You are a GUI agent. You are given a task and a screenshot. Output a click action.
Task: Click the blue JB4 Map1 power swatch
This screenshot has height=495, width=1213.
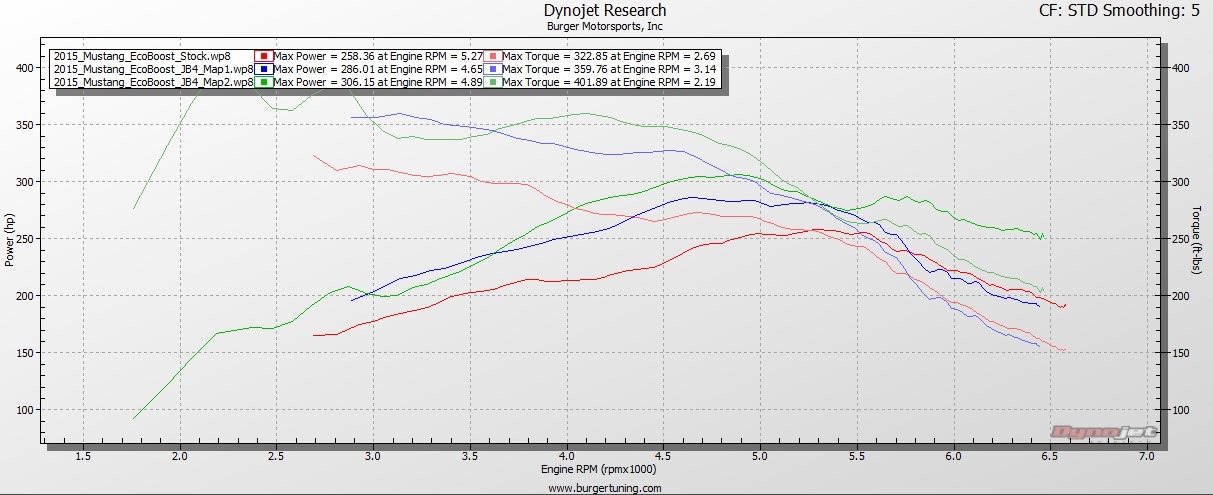click(x=263, y=69)
